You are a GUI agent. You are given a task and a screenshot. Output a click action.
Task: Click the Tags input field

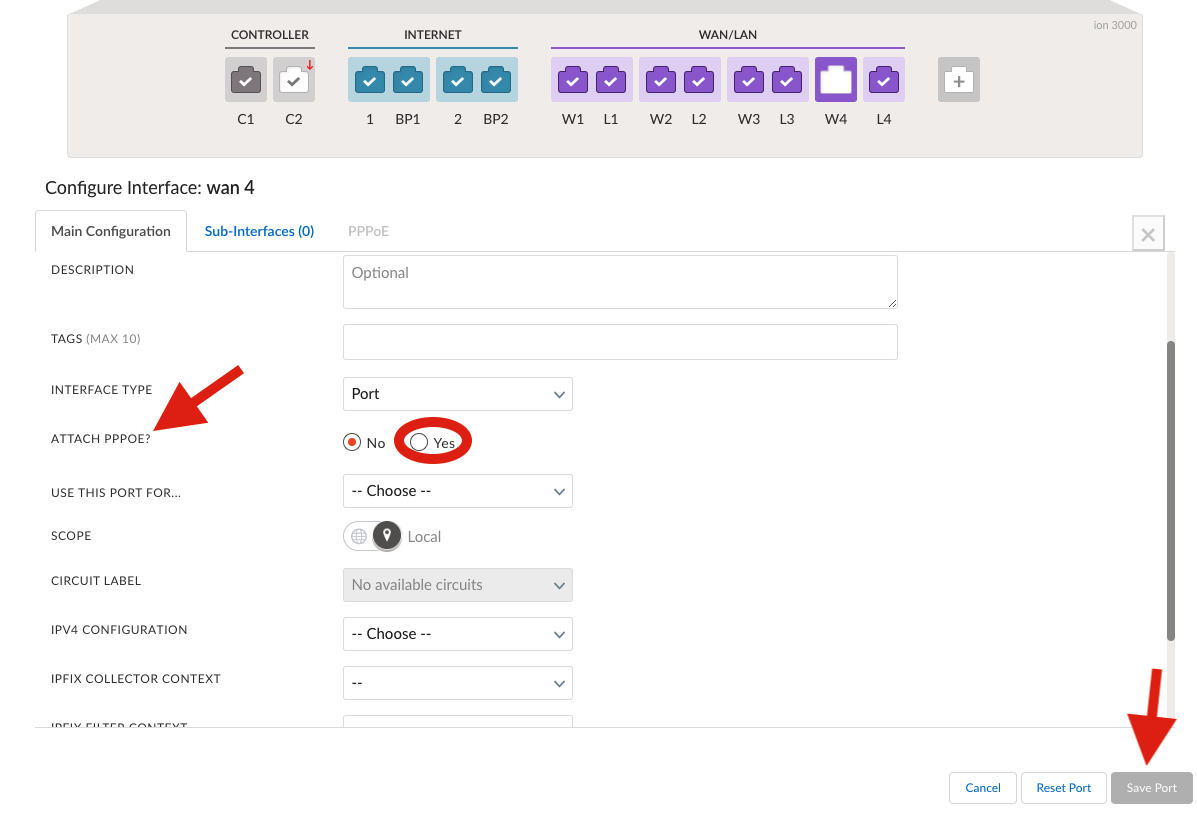620,342
